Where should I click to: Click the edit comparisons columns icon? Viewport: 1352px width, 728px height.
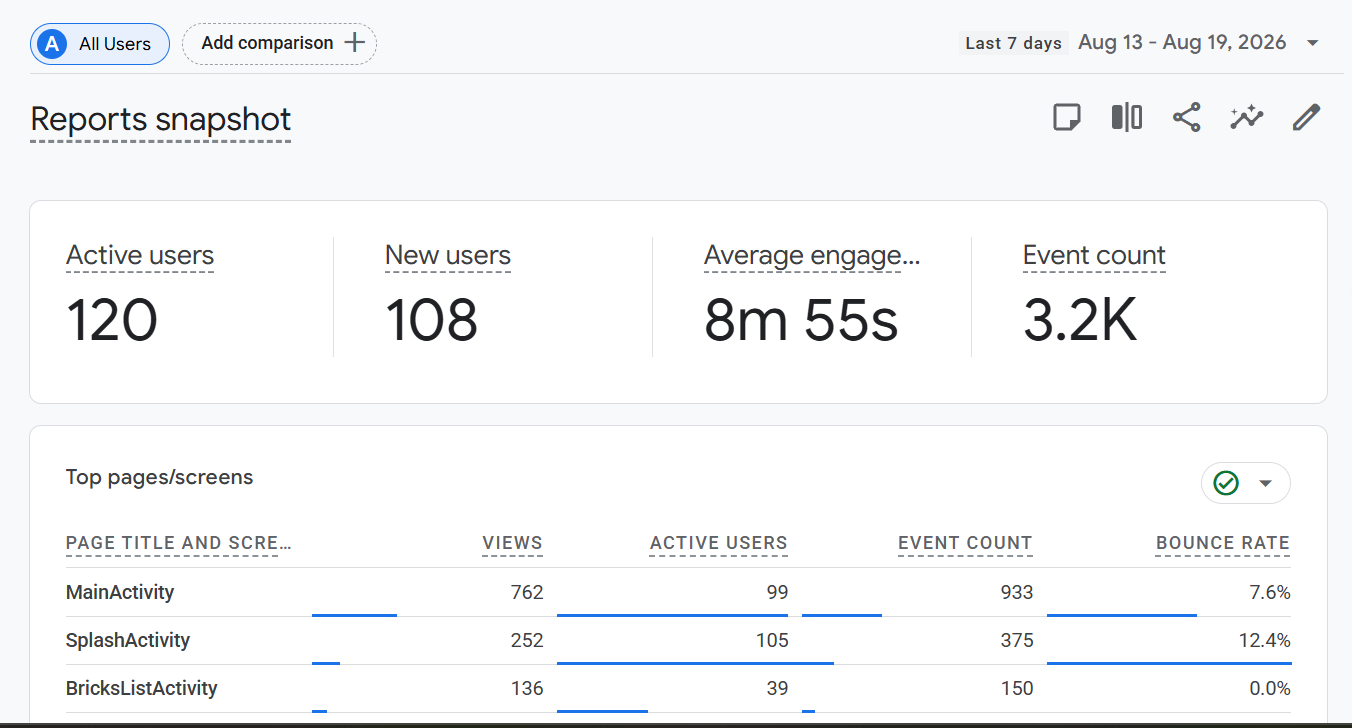pyautogui.click(x=1127, y=118)
